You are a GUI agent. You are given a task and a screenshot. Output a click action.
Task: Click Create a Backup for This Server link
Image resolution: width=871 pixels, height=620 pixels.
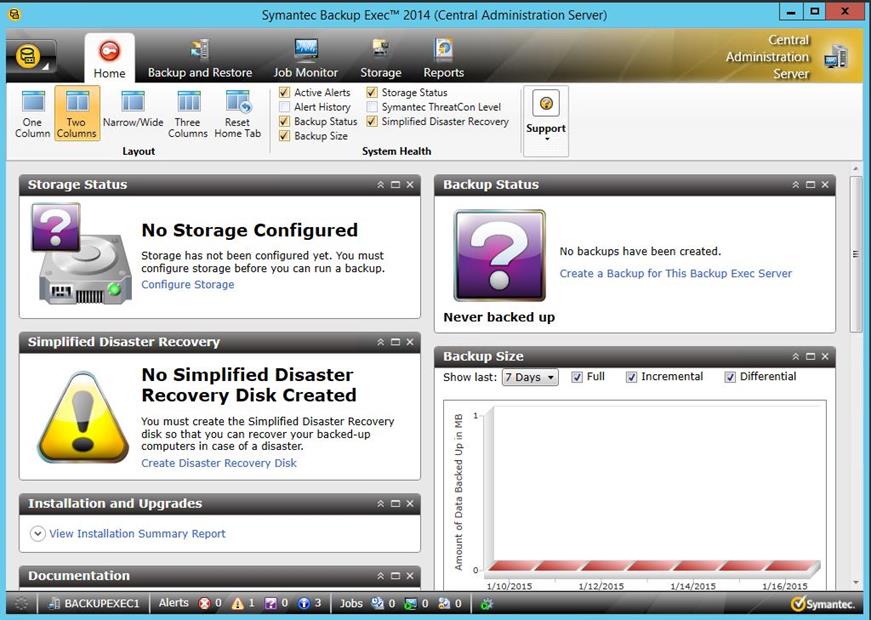[675, 273]
